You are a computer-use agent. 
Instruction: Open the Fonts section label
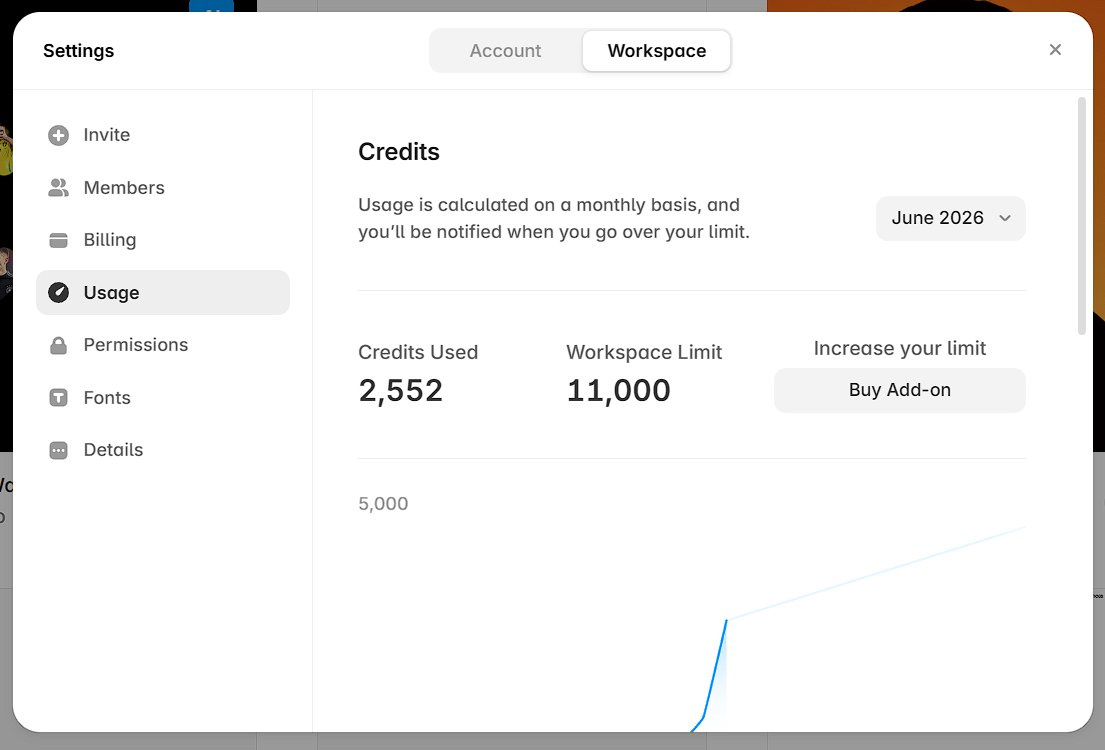pos(107,398)
